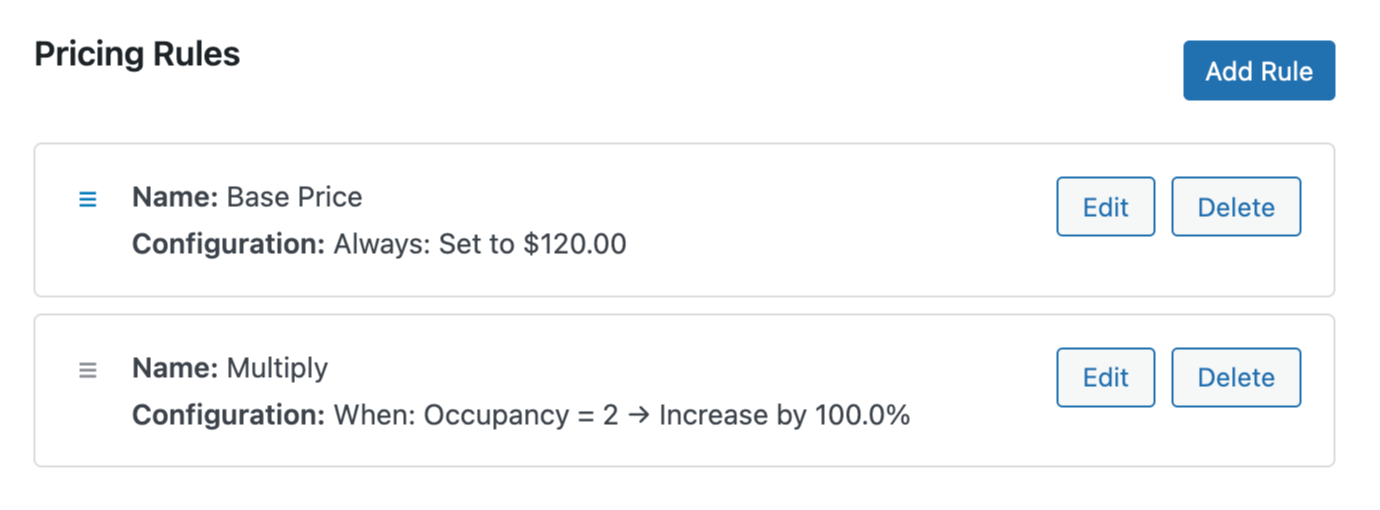Click the Base Price name text
The image size is (1380, 510).
294,197
